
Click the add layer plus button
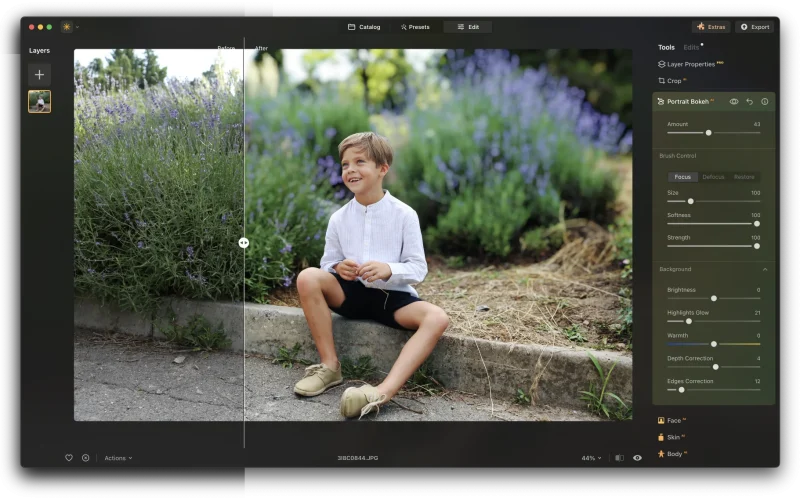click(x=39, y=74)
